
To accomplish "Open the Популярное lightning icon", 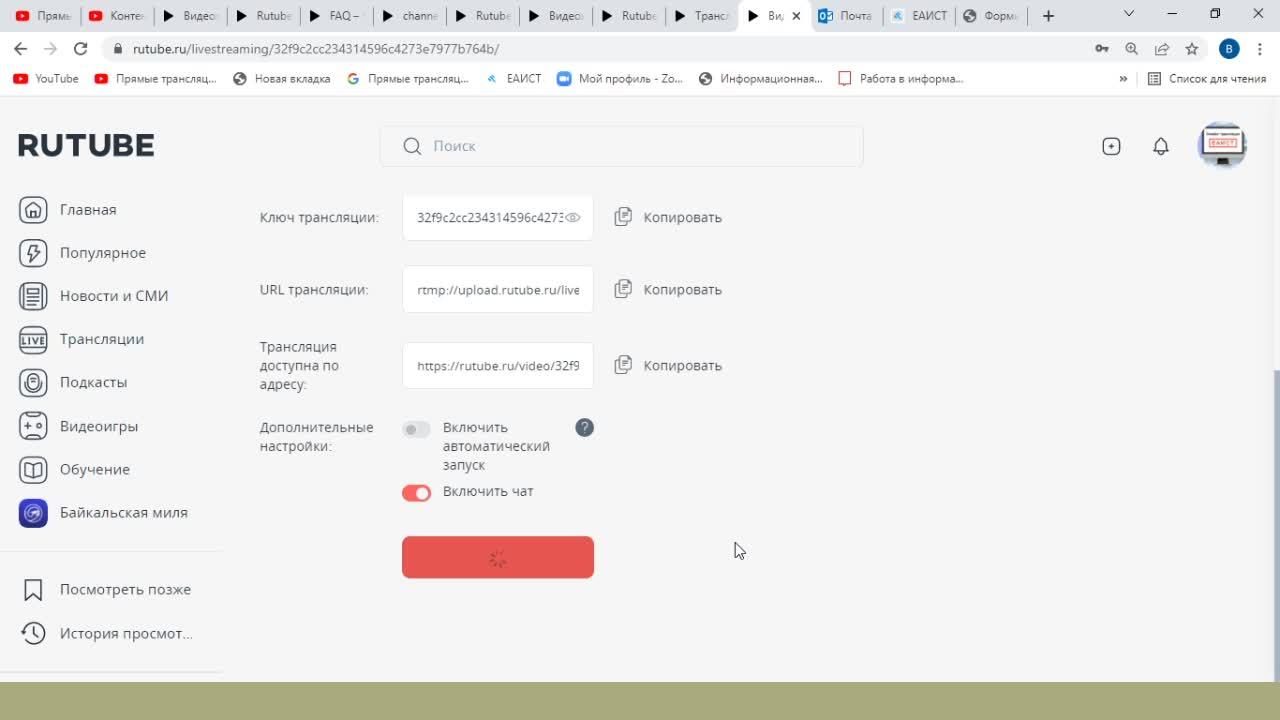I will tap(33, 253).
